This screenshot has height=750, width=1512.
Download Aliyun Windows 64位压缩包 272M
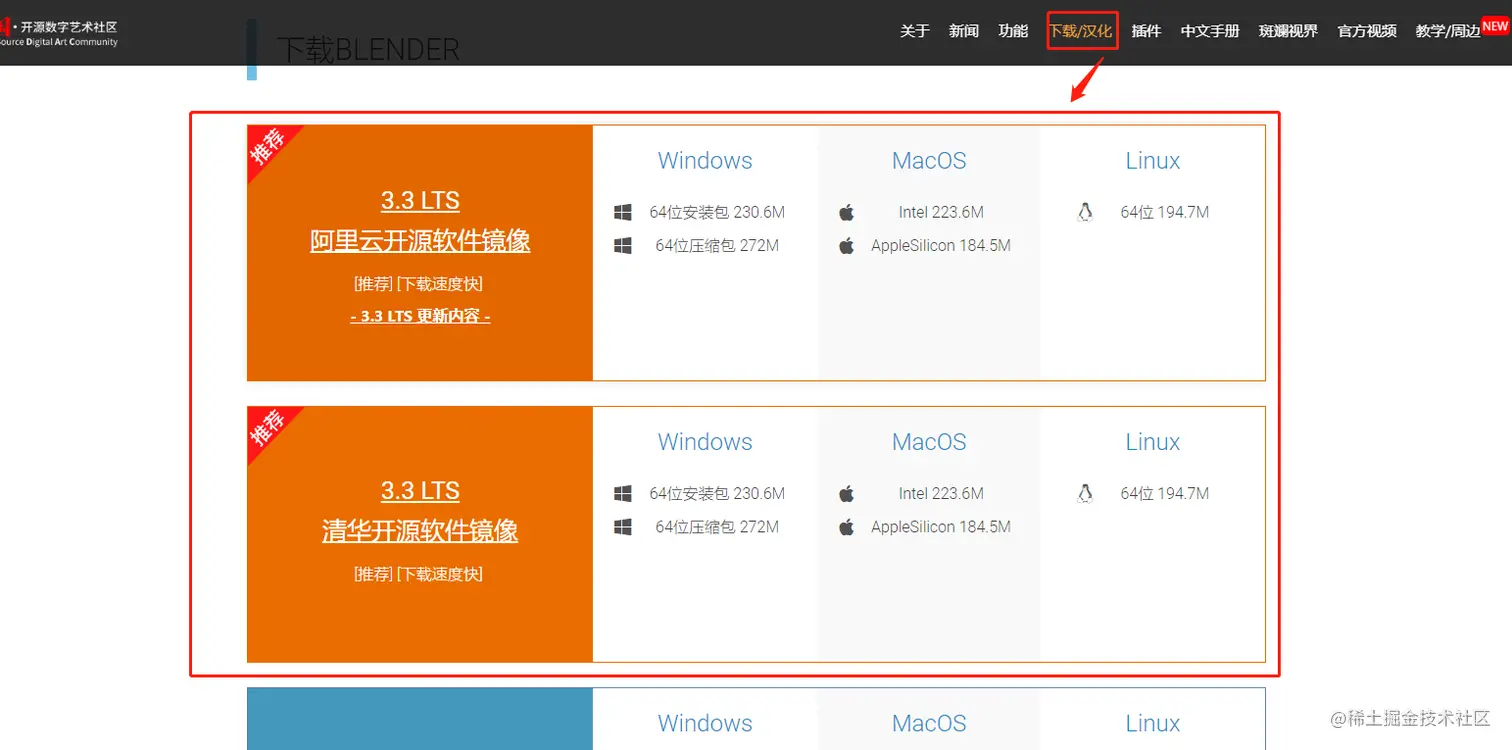pyautogui.click(x=717, y=245)
